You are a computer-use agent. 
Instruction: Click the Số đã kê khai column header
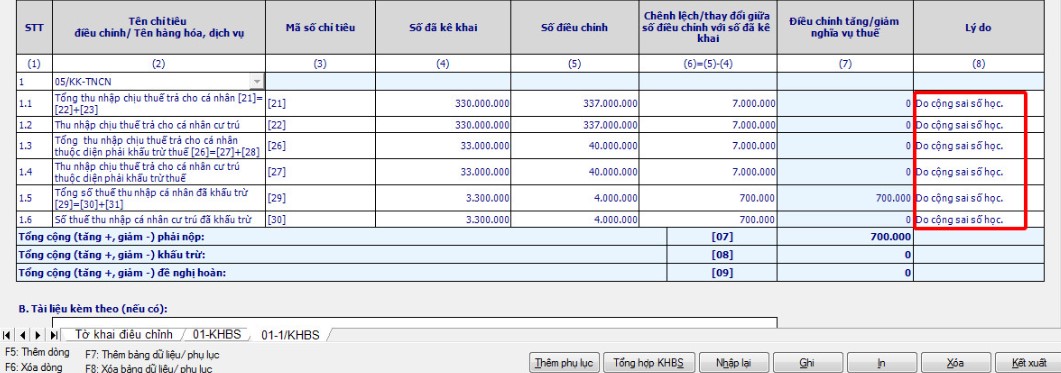[x=443, y=28]
